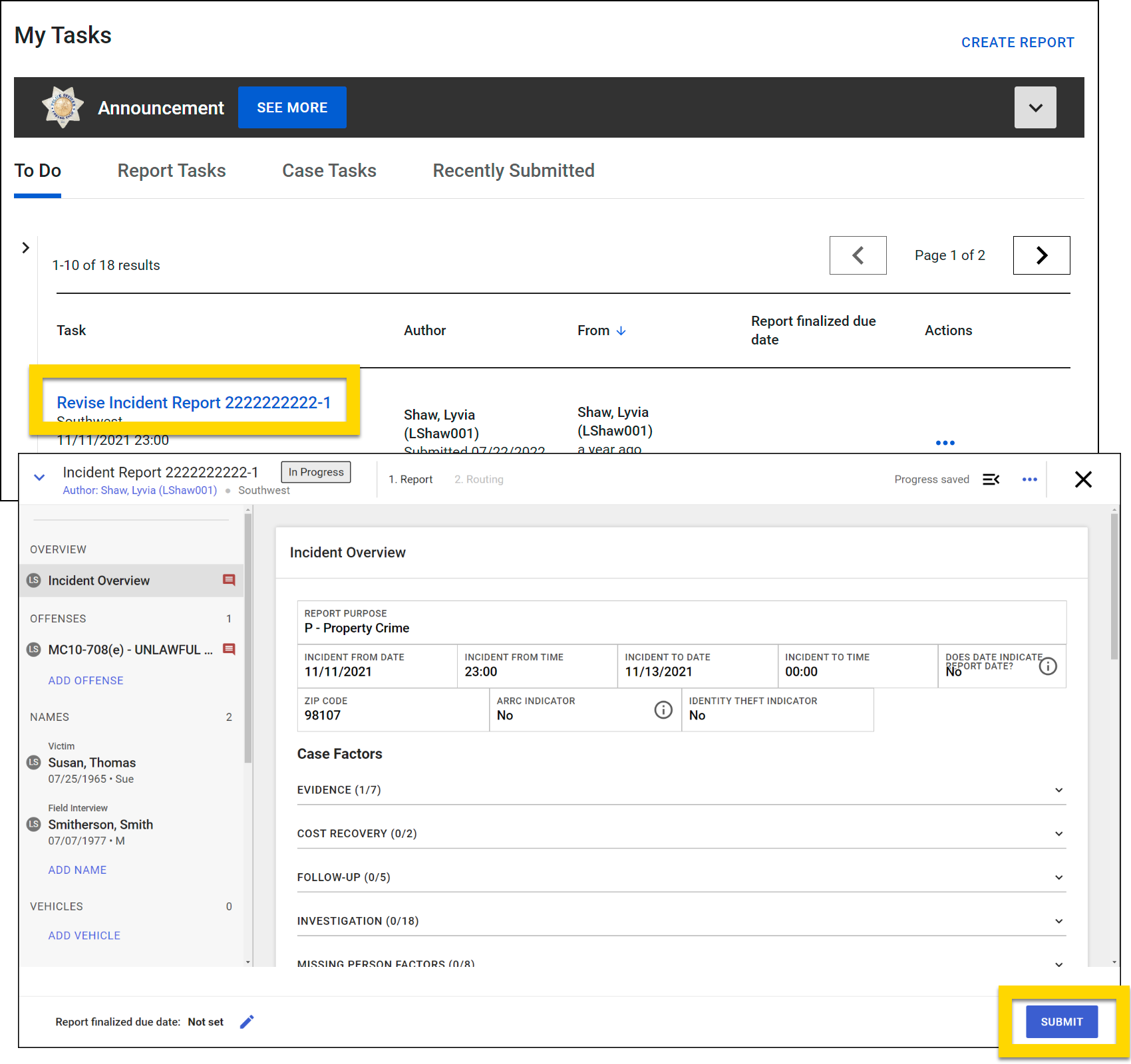This screenshot has width=1131, height=1064.
Task: Click the ADD OFFENSE link
Action: click(x=86, y=680)
